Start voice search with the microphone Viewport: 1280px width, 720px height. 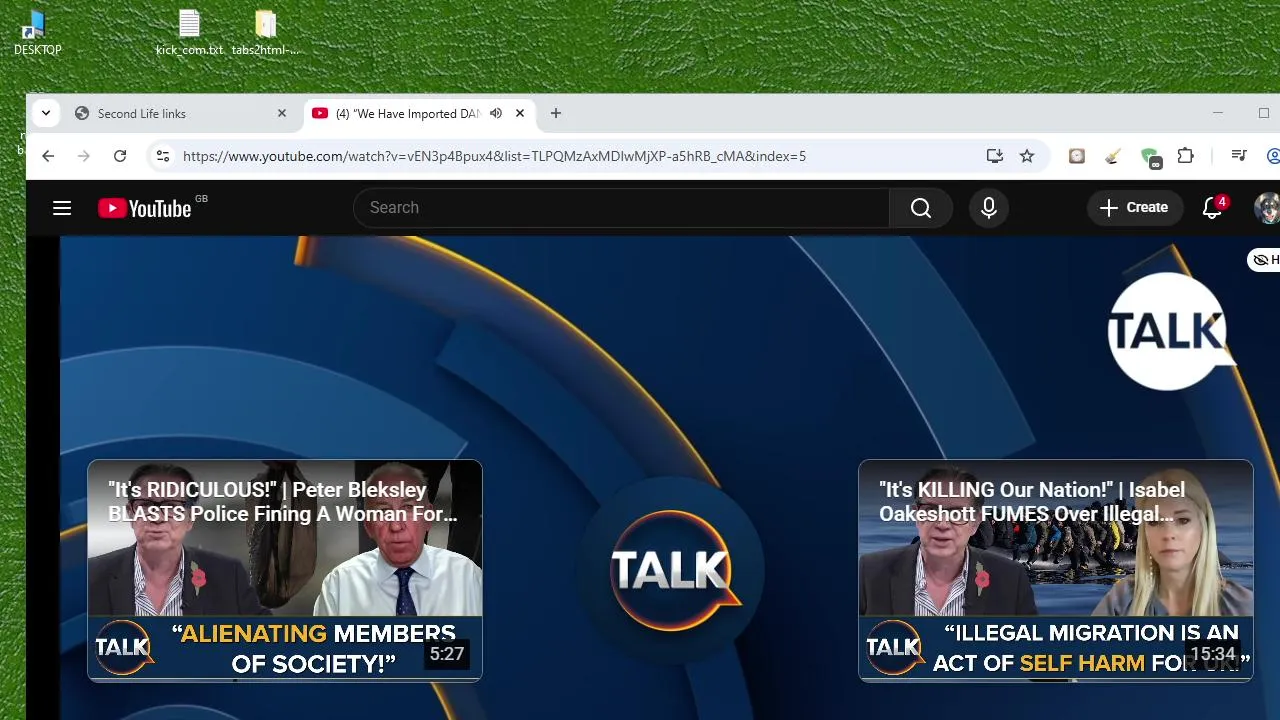tap(989, 208)
